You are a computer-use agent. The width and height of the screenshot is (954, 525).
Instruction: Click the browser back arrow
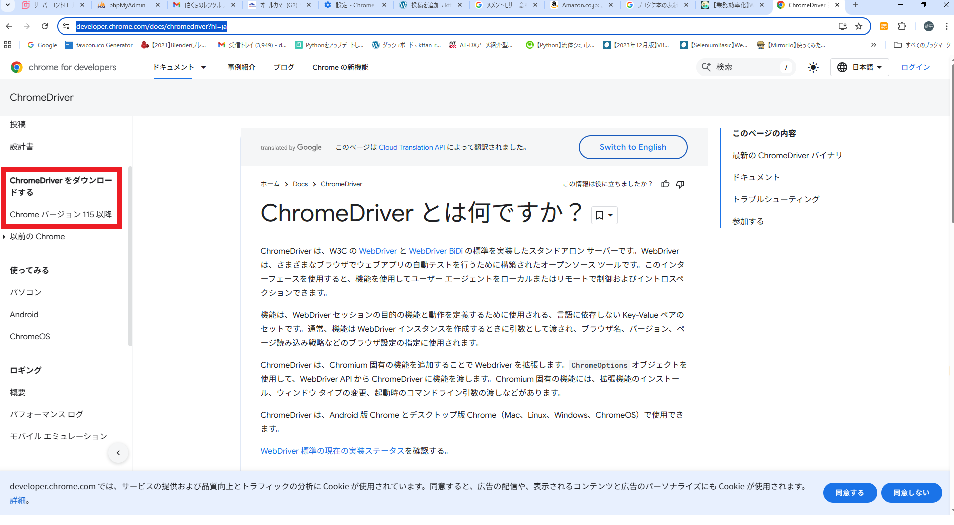click(x=11, y=26)
